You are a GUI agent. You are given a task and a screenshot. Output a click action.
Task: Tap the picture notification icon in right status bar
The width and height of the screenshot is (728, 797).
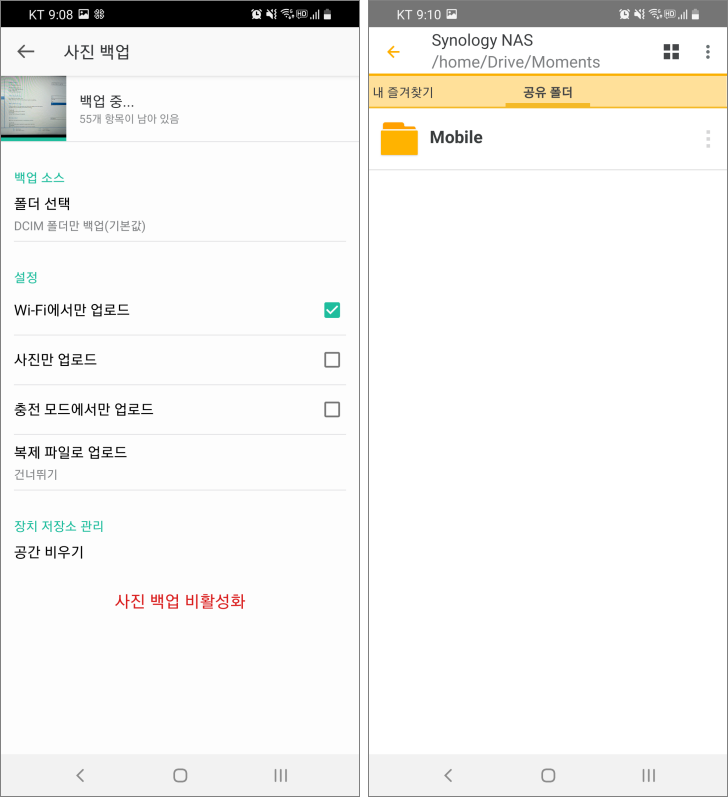451,14
